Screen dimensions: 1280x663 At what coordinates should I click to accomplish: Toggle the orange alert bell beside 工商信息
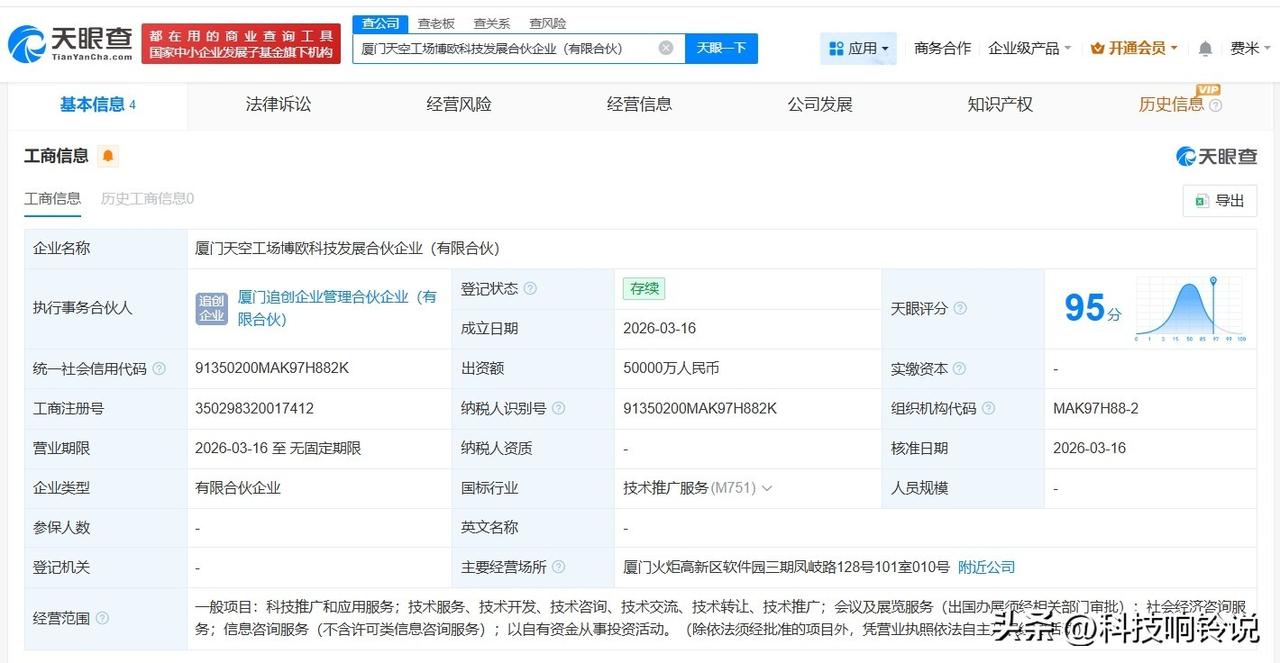tap(108, 156)
